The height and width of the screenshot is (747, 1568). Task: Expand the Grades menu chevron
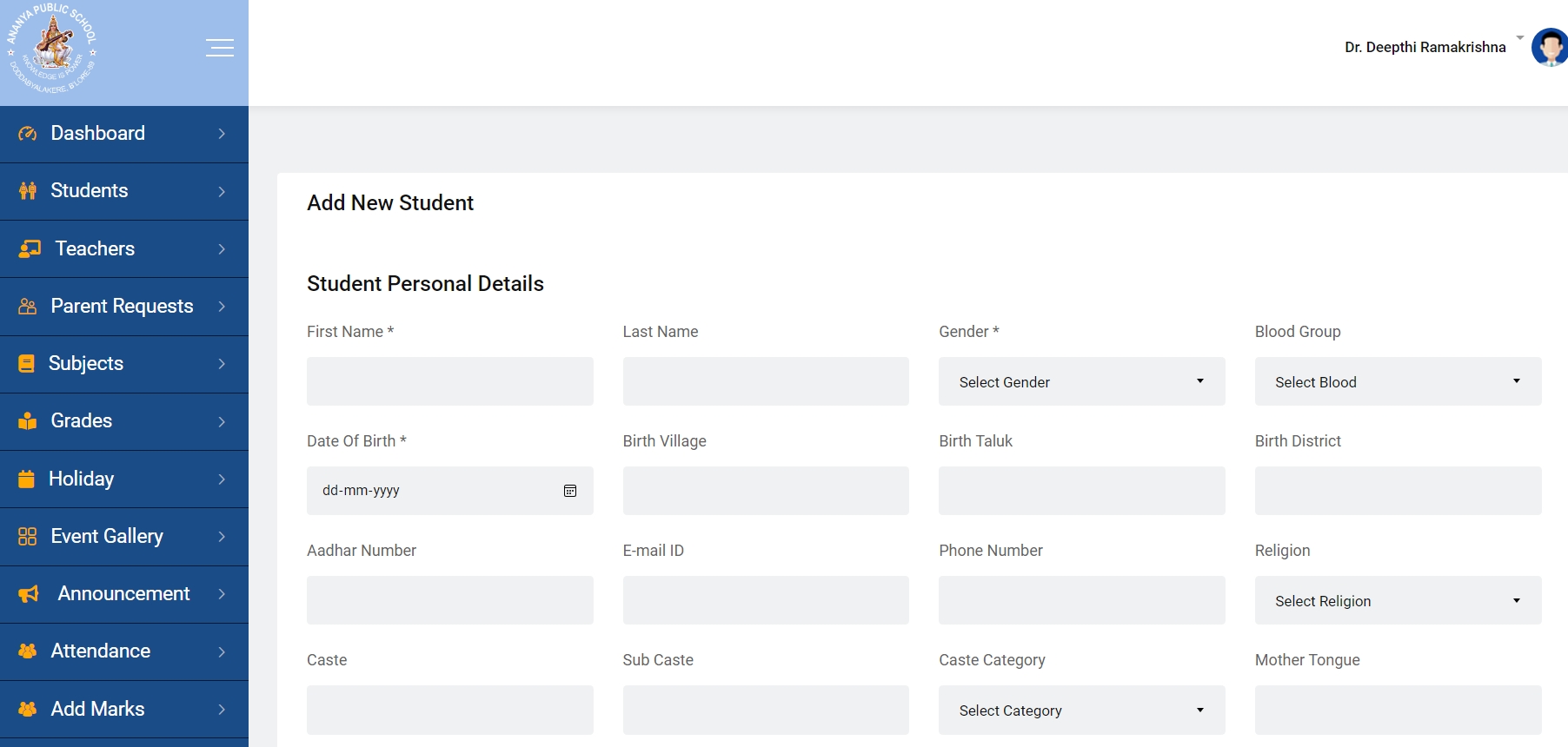coord(222,421)
